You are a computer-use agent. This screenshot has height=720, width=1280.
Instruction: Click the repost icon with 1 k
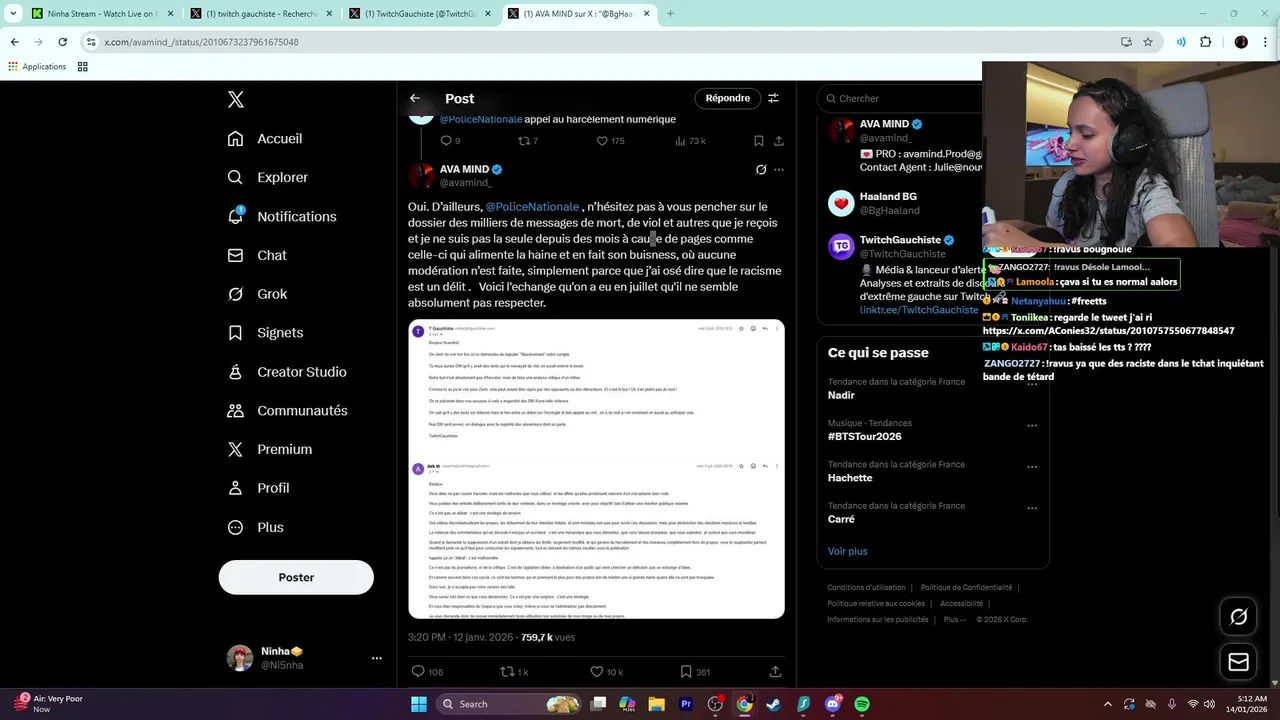coord(507,672)
